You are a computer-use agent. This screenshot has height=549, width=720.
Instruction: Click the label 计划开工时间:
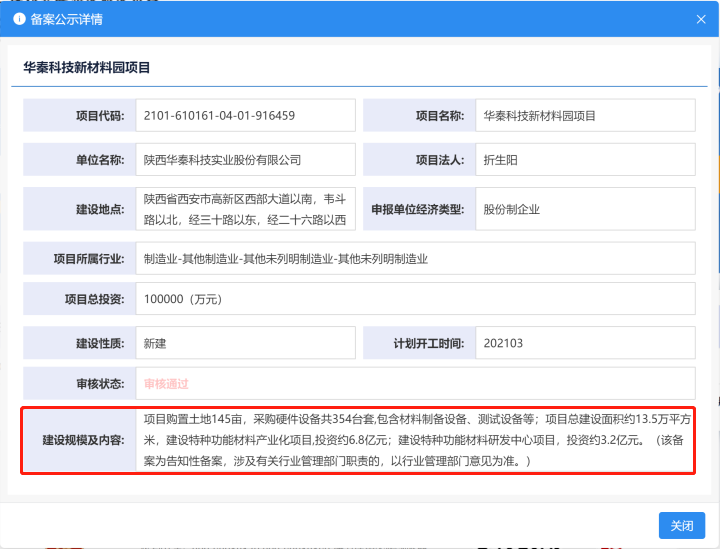click(429, 343)
